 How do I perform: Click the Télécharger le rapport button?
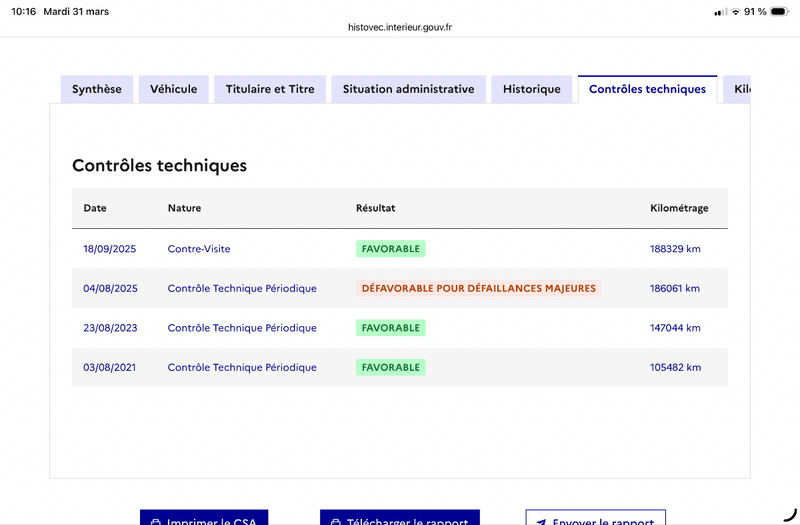[x=400, y=517]
